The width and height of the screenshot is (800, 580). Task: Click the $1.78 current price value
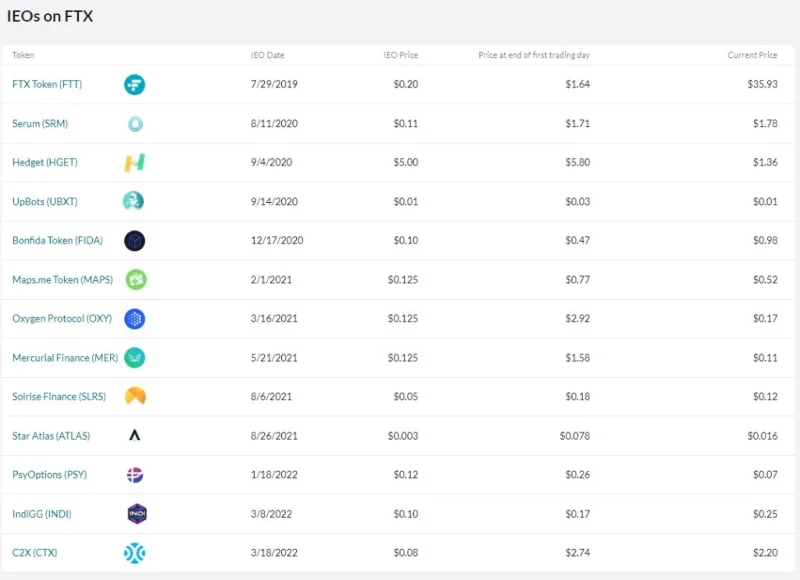click(765, 123)
